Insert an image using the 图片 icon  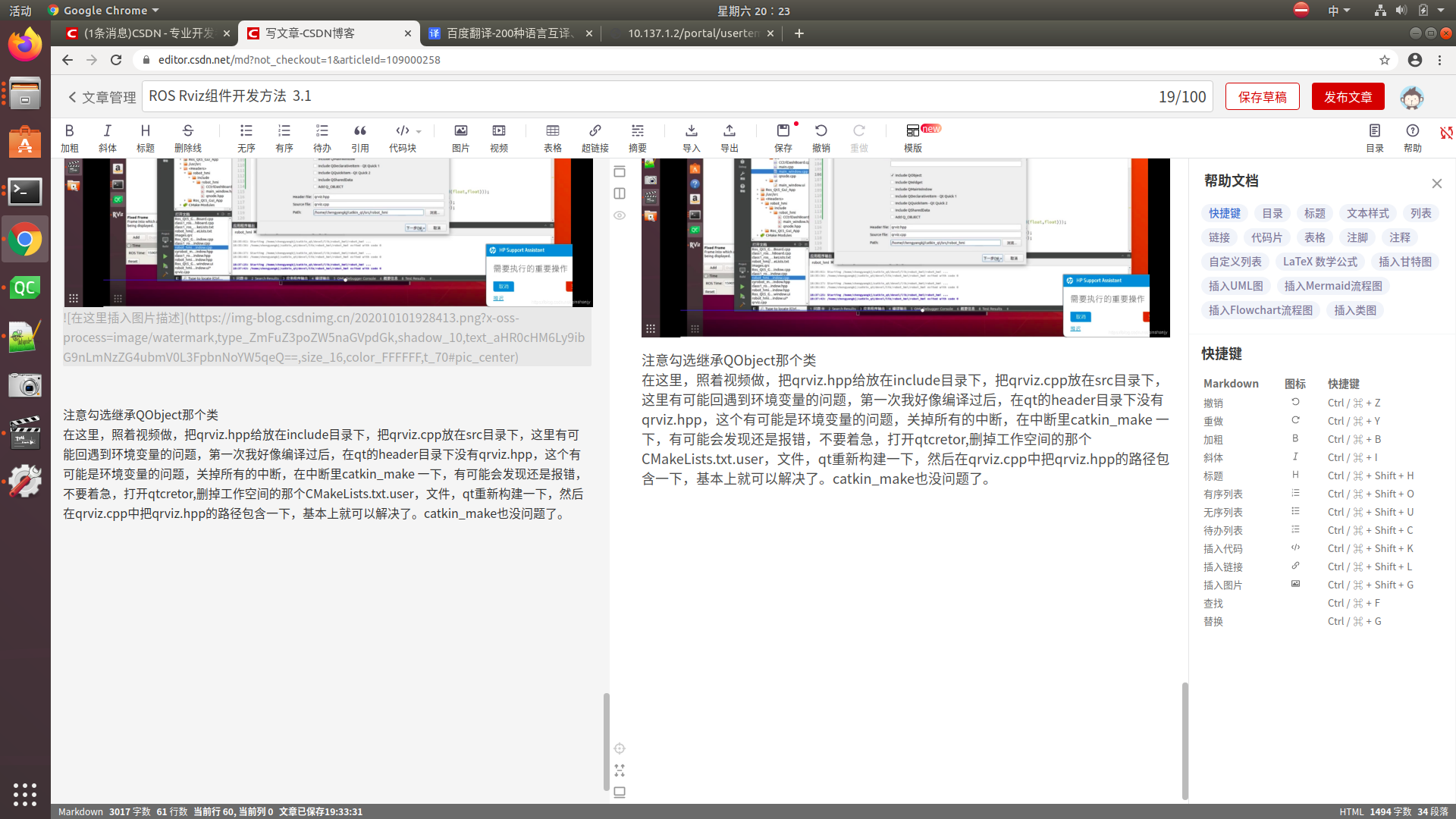pyautogui.click(x=460, y=131)
